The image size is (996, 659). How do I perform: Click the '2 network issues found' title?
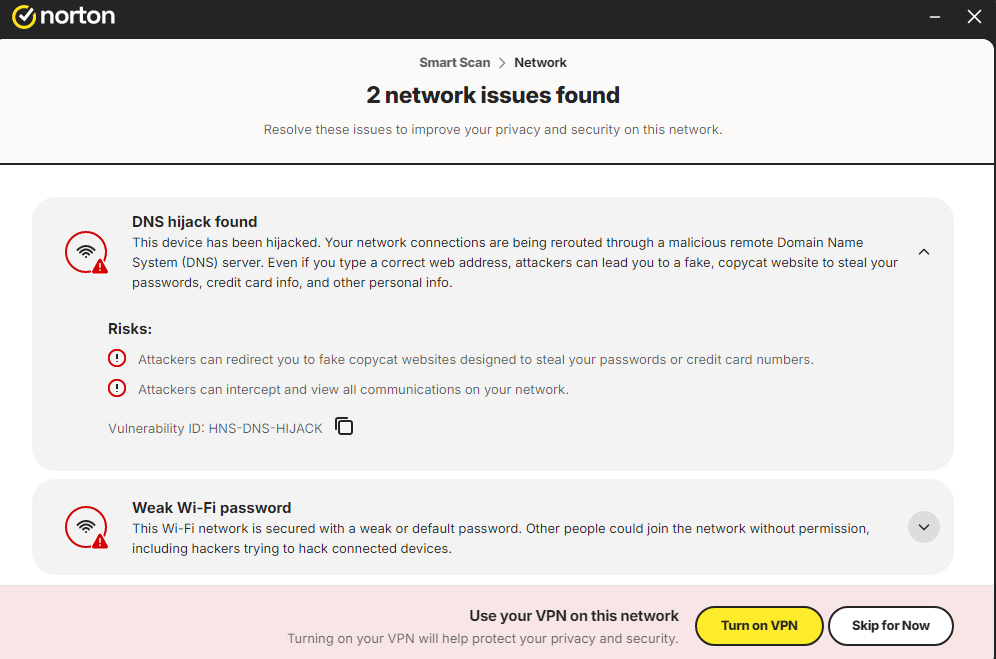point(493,95)
